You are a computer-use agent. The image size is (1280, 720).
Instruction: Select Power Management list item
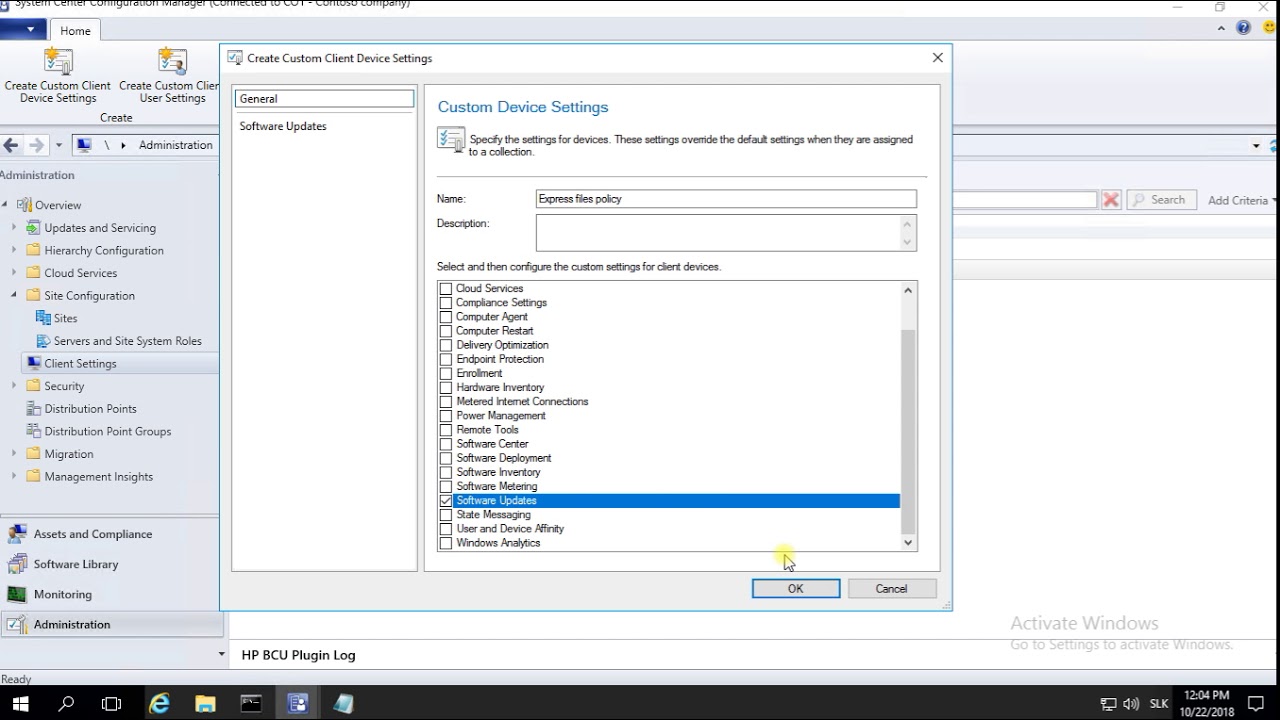pos(501,416)
